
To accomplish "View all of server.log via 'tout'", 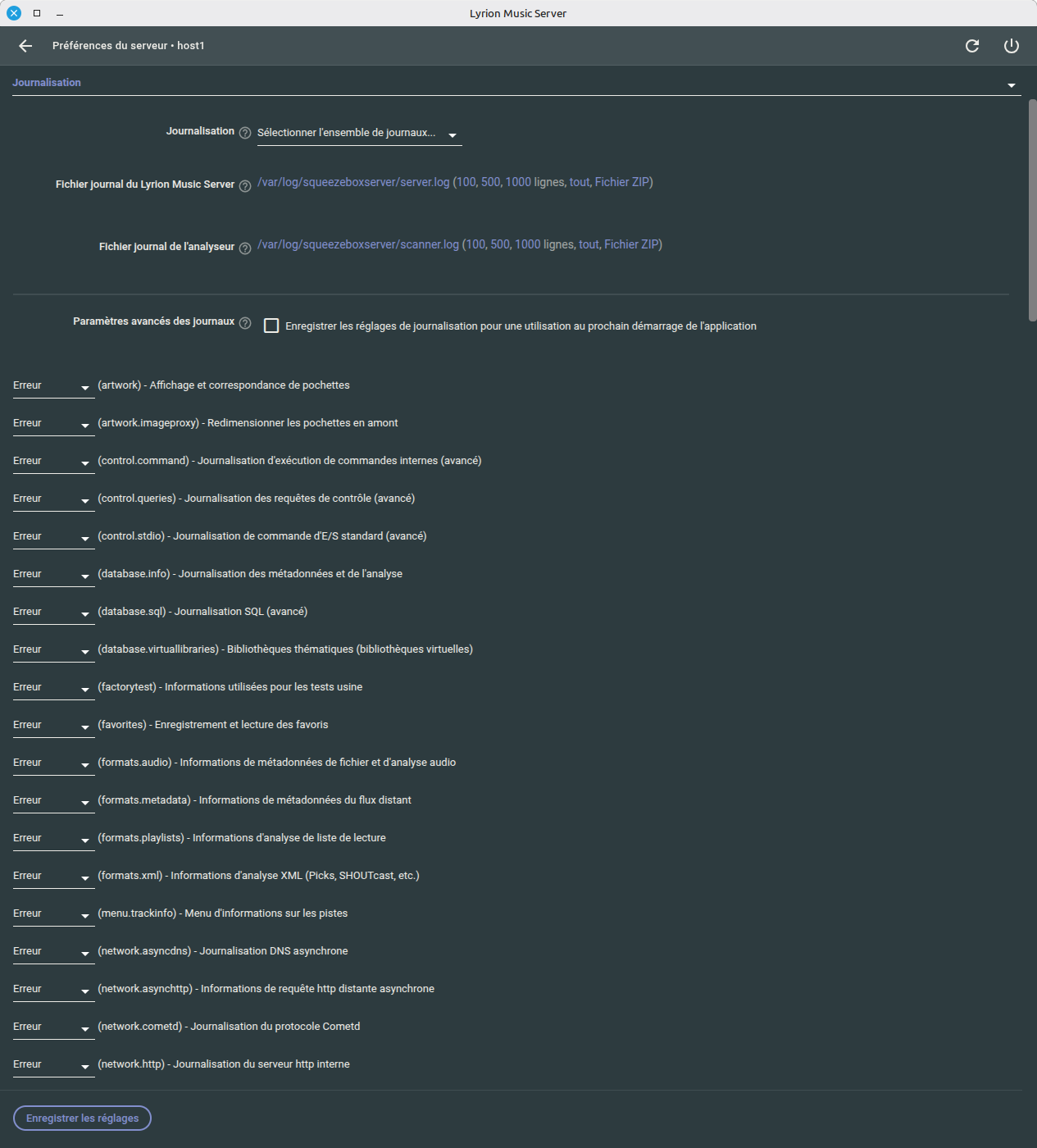I will tap(580, 182).
